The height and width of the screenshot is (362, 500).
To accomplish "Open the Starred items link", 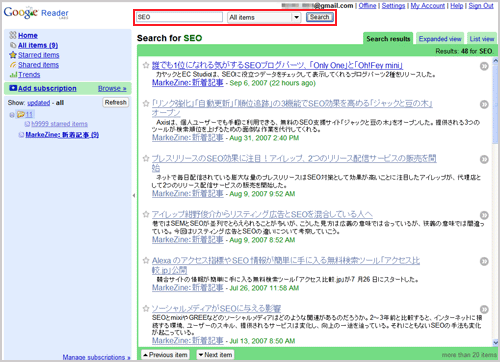I will (39, 55).
